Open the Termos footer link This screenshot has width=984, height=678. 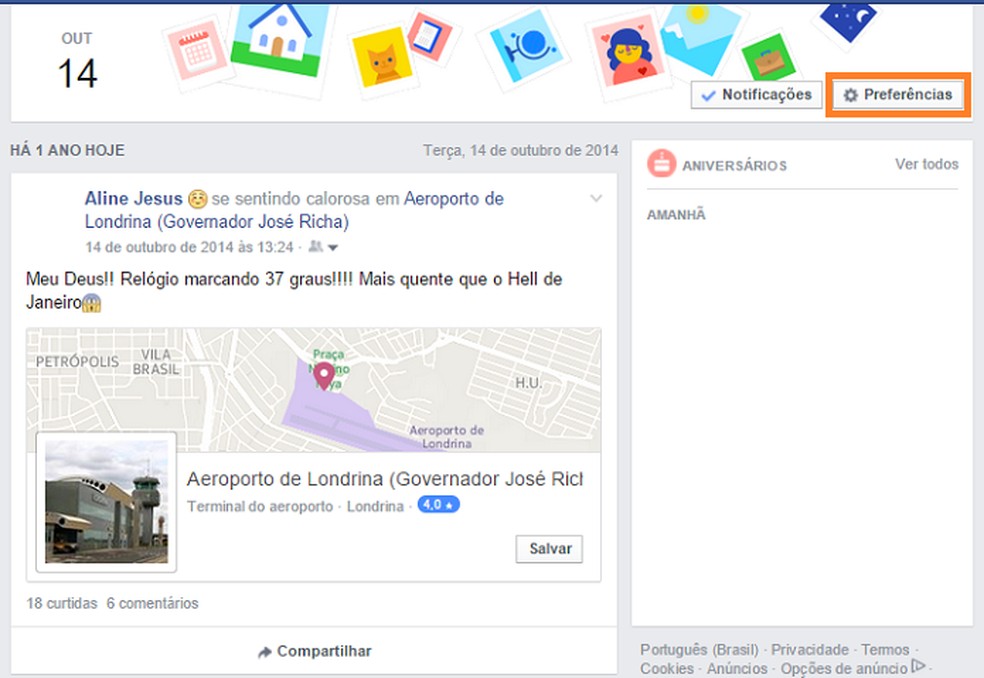coord(885,650)
